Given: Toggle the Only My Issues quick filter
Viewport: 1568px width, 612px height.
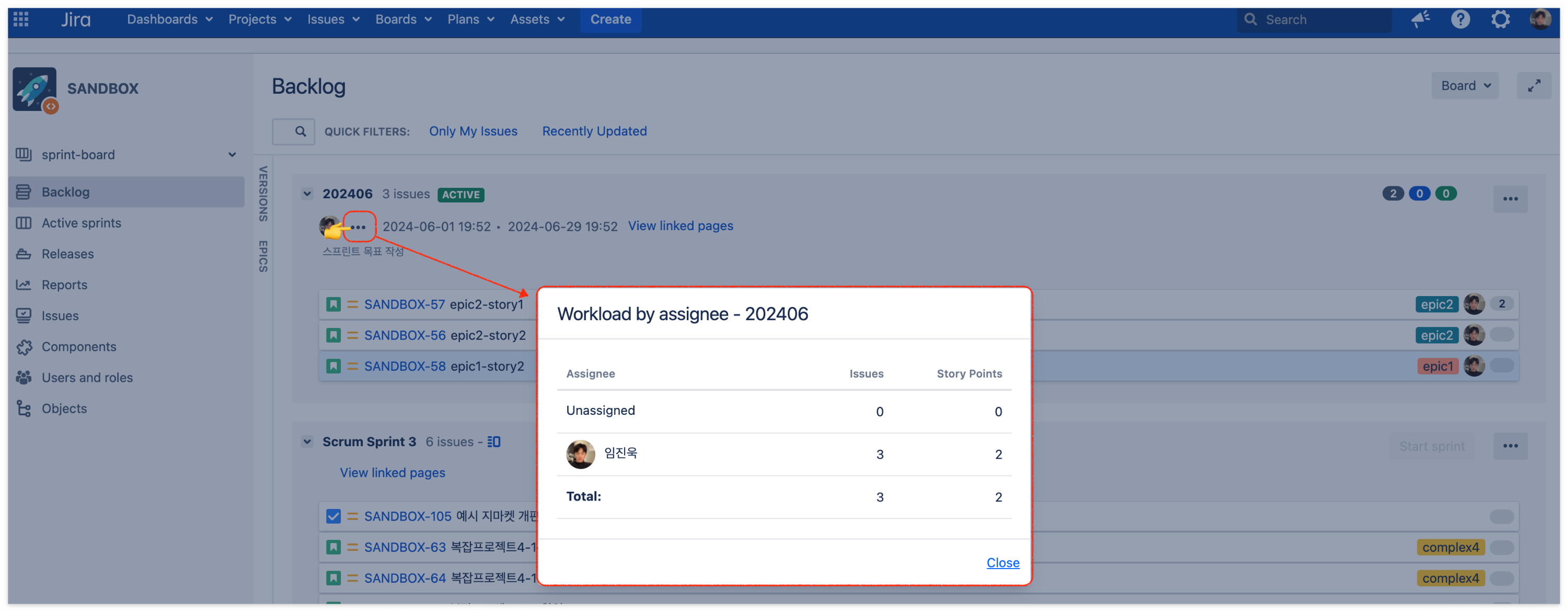Looking at the screenshot, I should pyautogui.click(x=473, y=131).
